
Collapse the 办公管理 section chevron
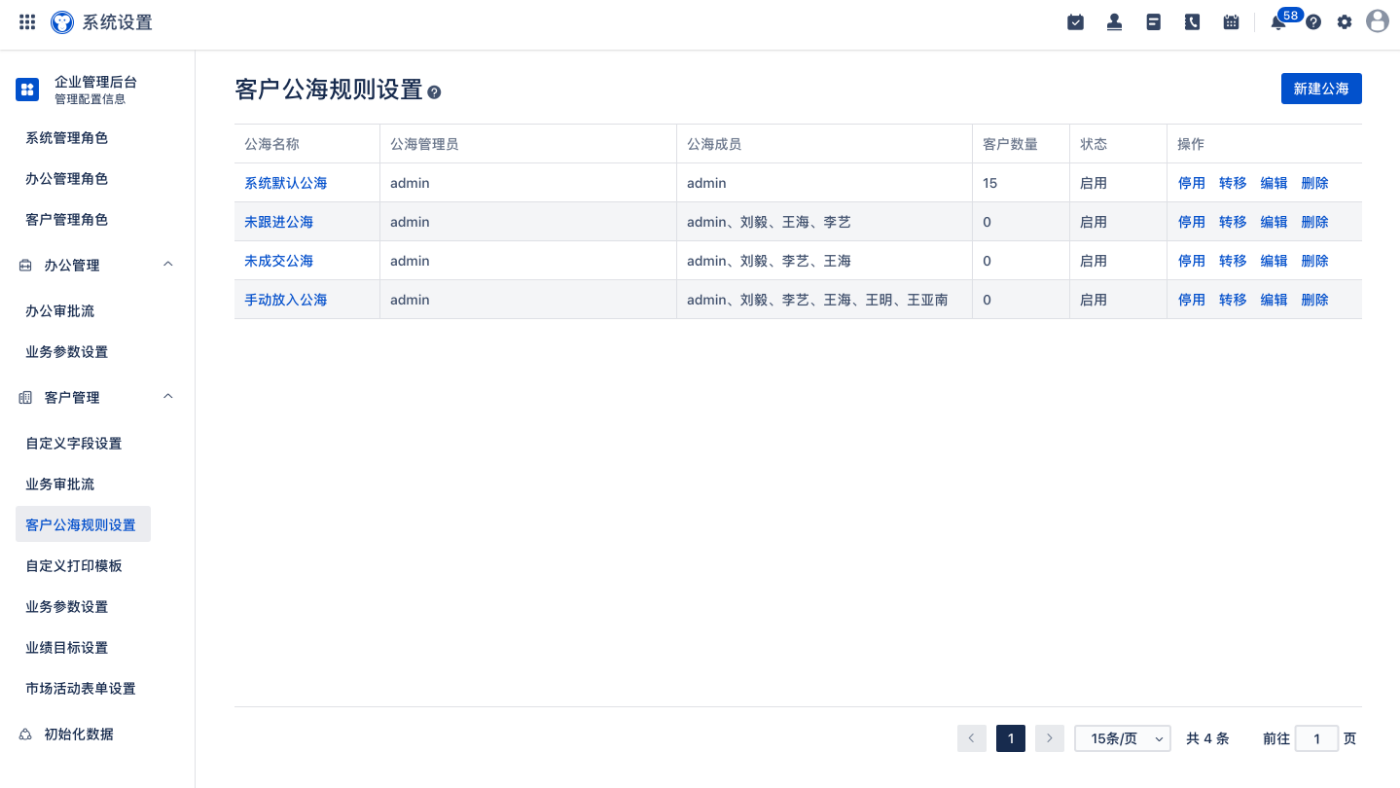point(168,264)
